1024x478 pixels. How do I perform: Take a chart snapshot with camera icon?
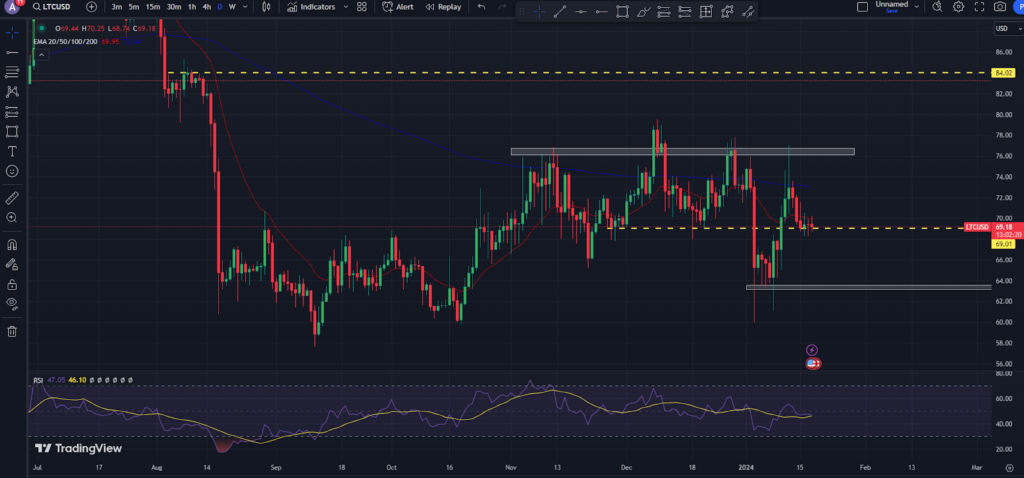pos(1000,7)
